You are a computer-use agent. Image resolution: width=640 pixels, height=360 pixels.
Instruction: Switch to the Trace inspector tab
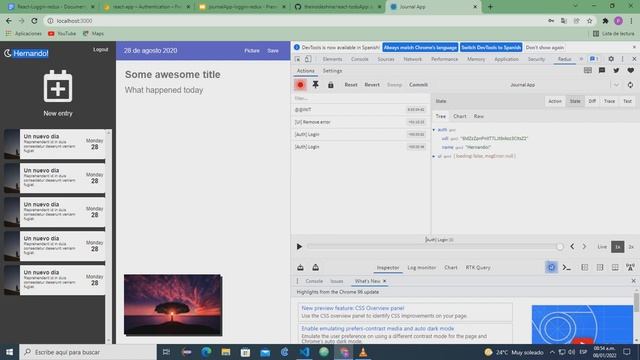point(609,101)
